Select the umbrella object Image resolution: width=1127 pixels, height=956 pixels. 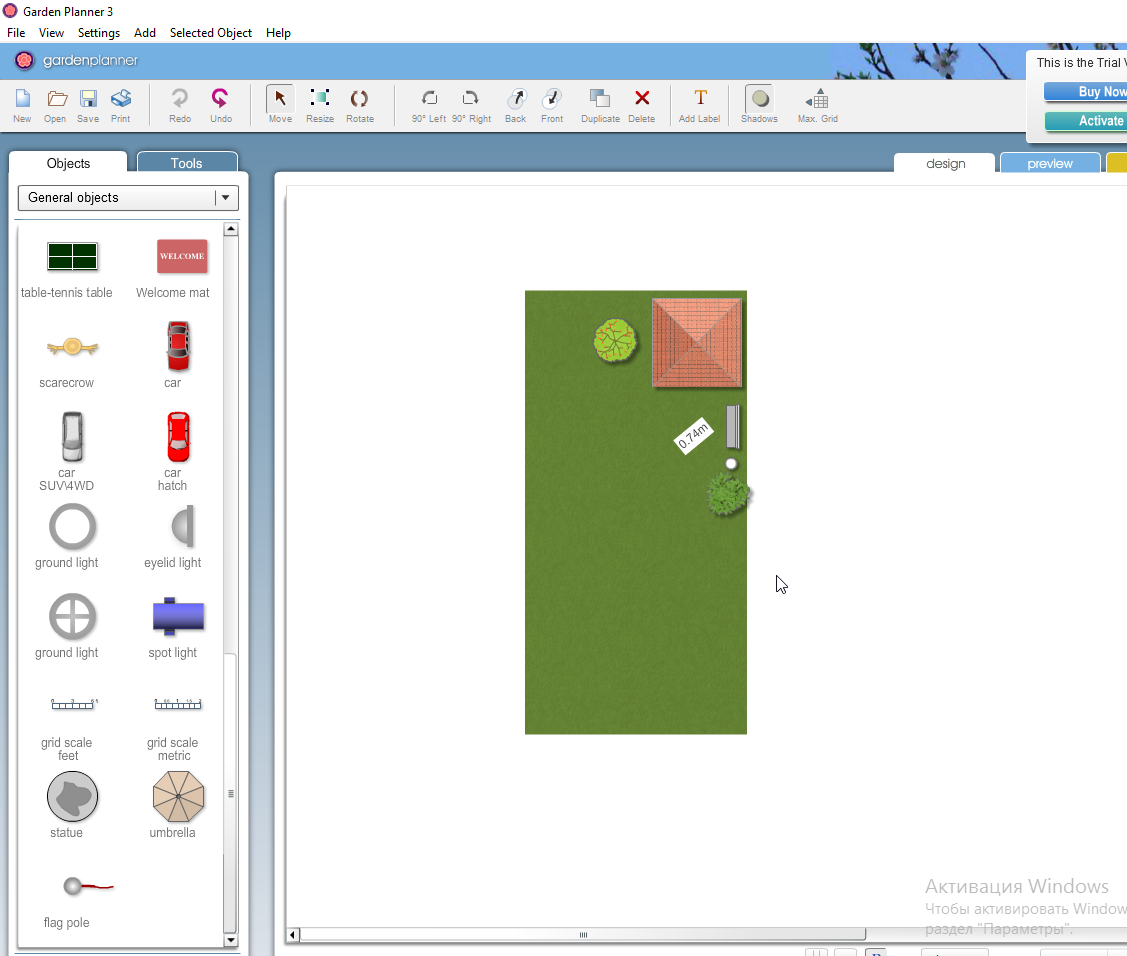click(178, 796)
